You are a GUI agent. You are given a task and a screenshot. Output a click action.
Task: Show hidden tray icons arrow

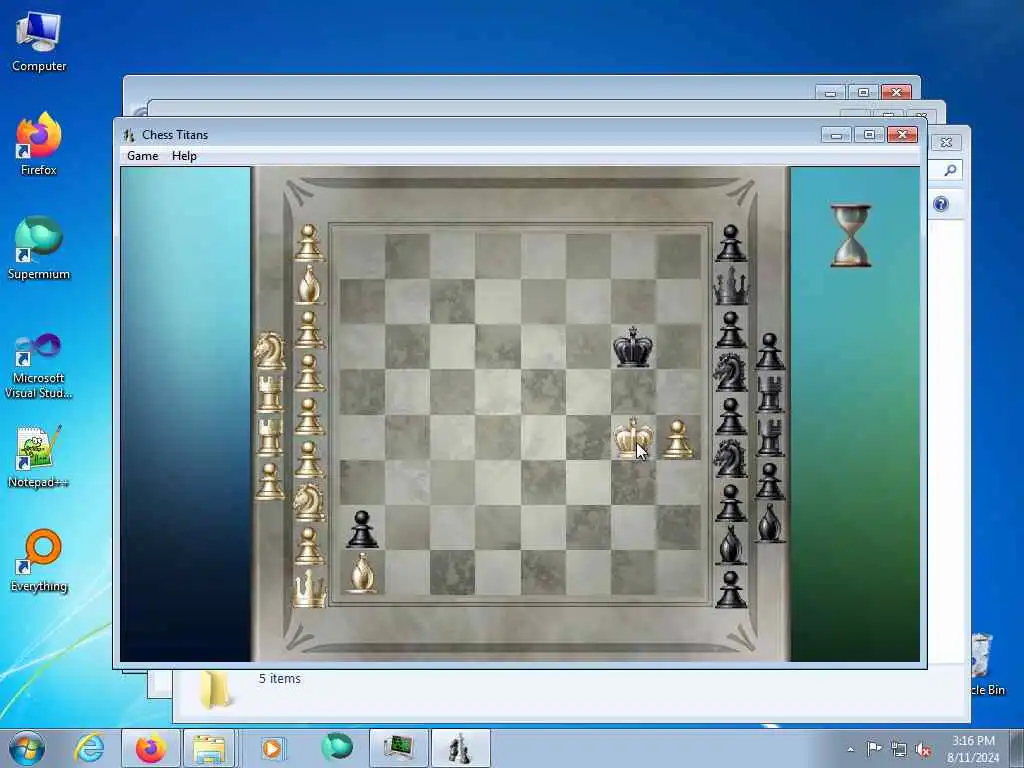point(850,750)
